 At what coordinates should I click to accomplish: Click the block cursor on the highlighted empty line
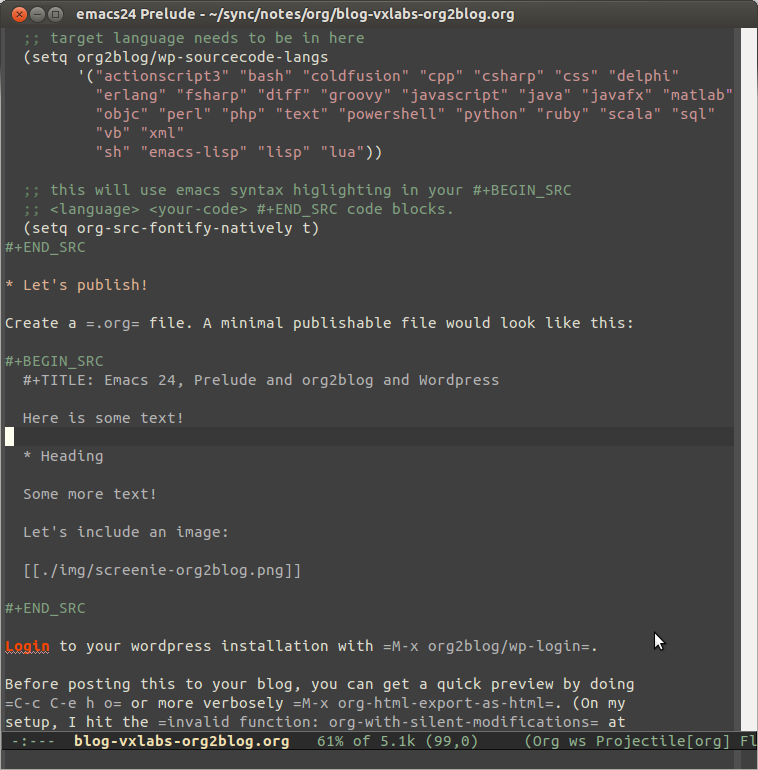click(x=9, y=437)
